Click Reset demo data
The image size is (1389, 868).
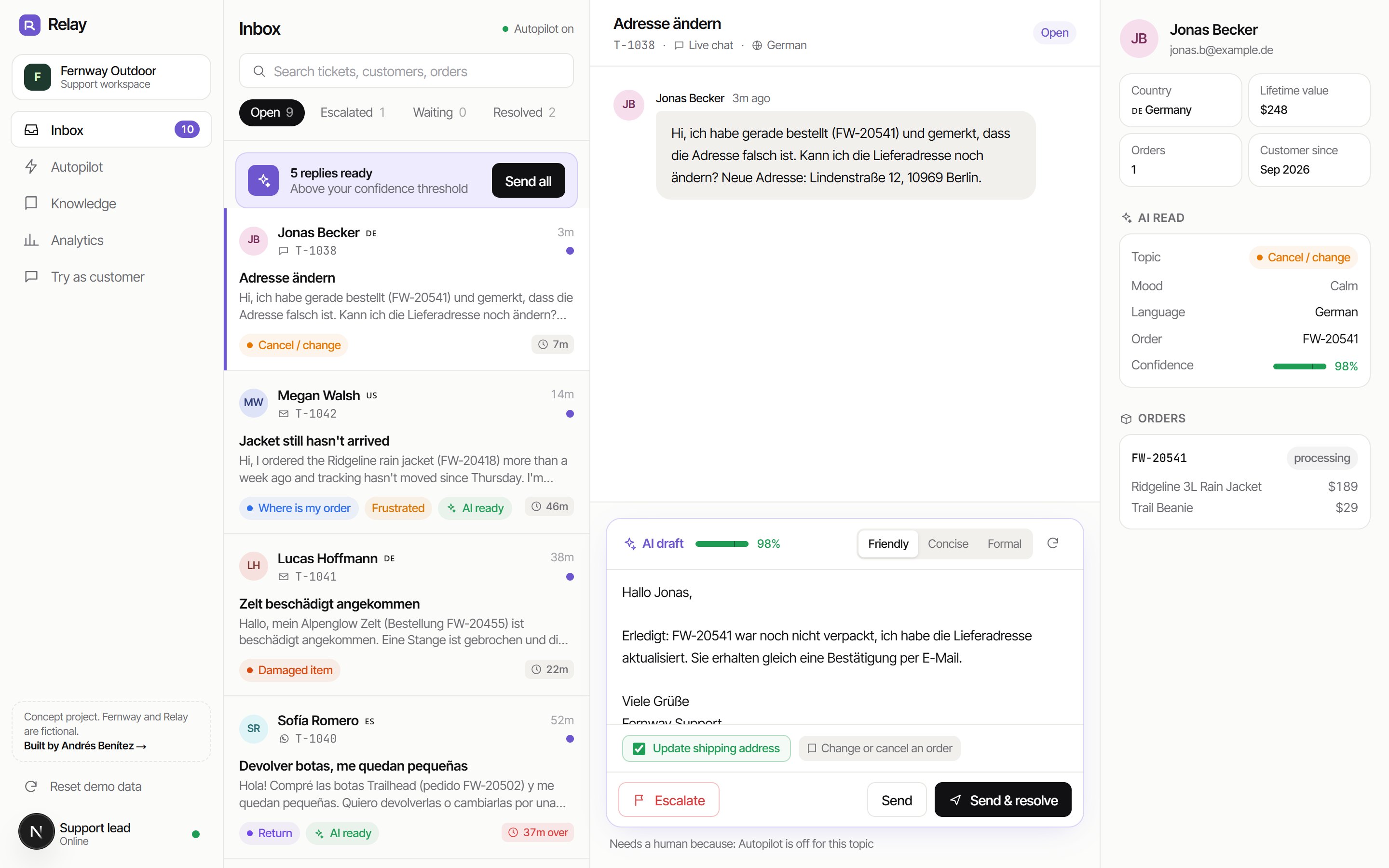[111, 787]
